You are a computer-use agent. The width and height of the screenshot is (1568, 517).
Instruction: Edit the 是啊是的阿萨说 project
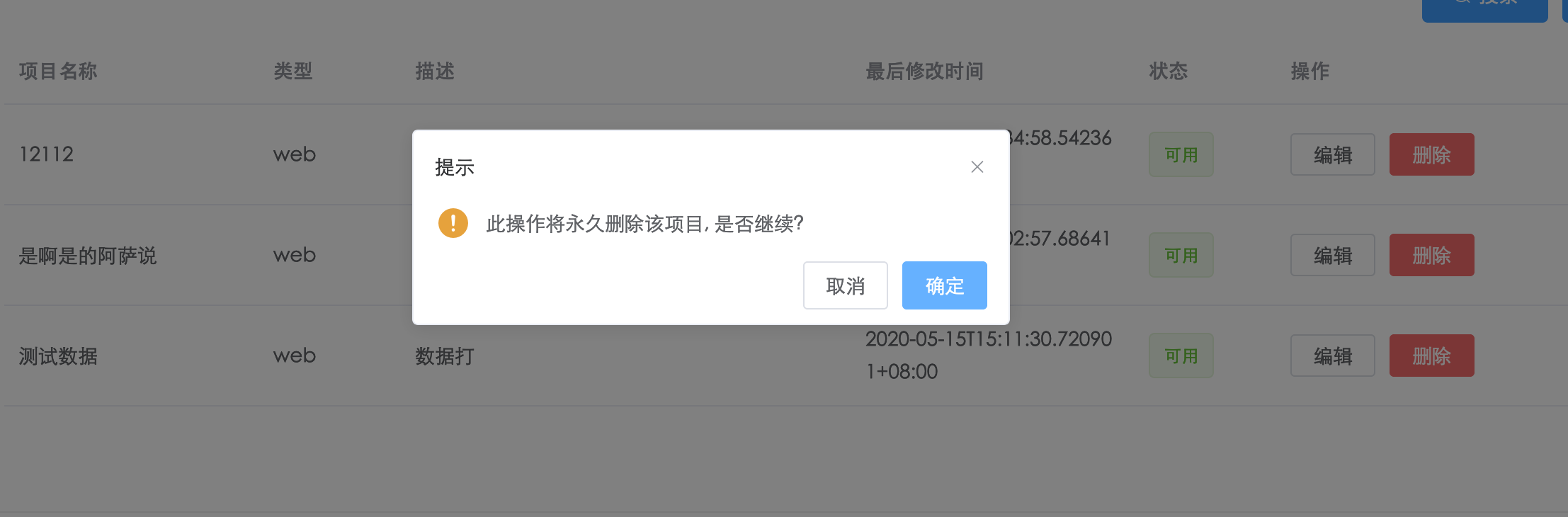coord(1333,255)
